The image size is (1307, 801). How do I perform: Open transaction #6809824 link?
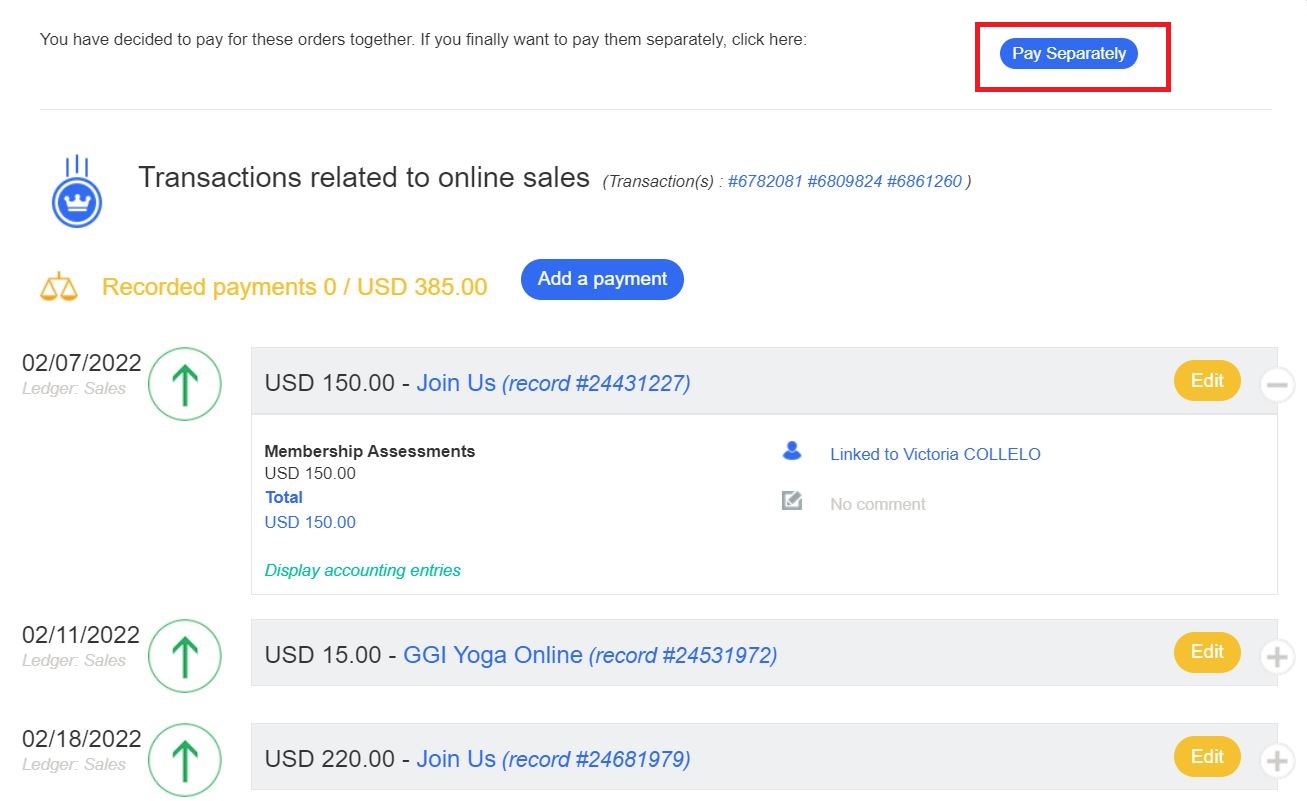pos(845,182)
